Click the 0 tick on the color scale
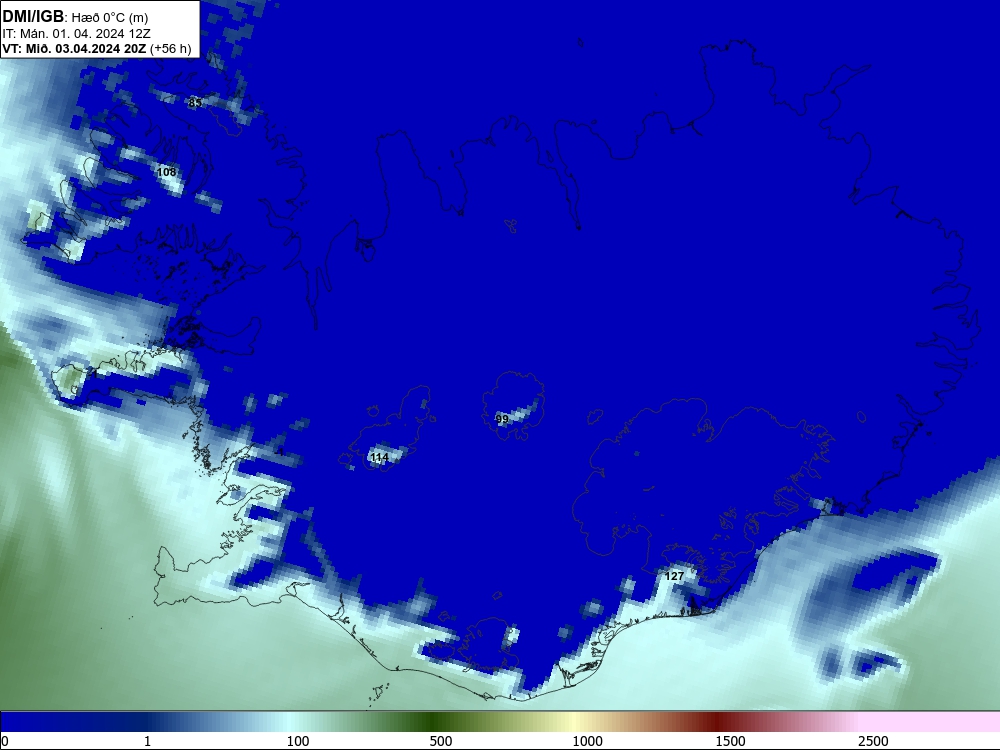This screenshot has width=1000, height=750. coord(5,741)
